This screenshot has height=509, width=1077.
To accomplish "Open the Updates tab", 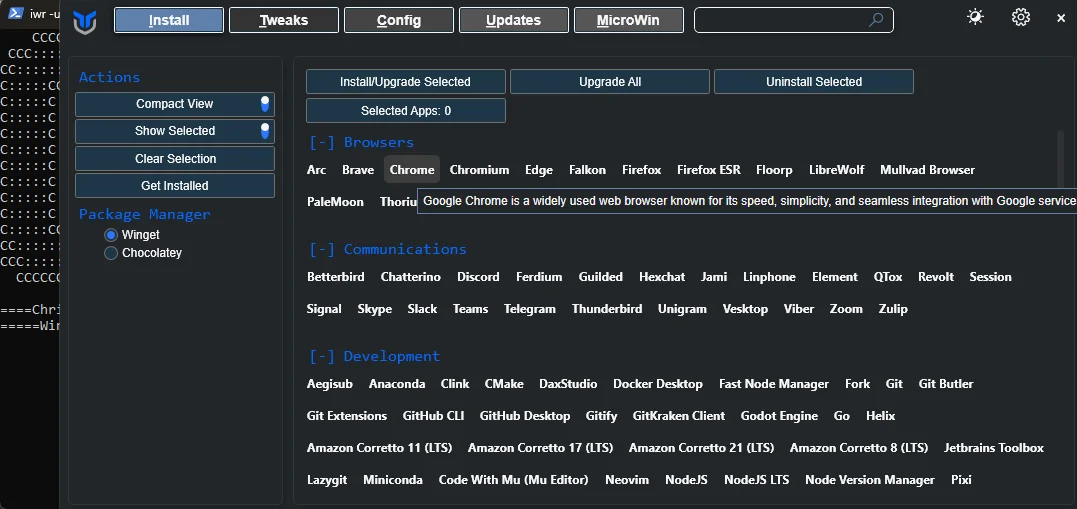I will (514, 20).
